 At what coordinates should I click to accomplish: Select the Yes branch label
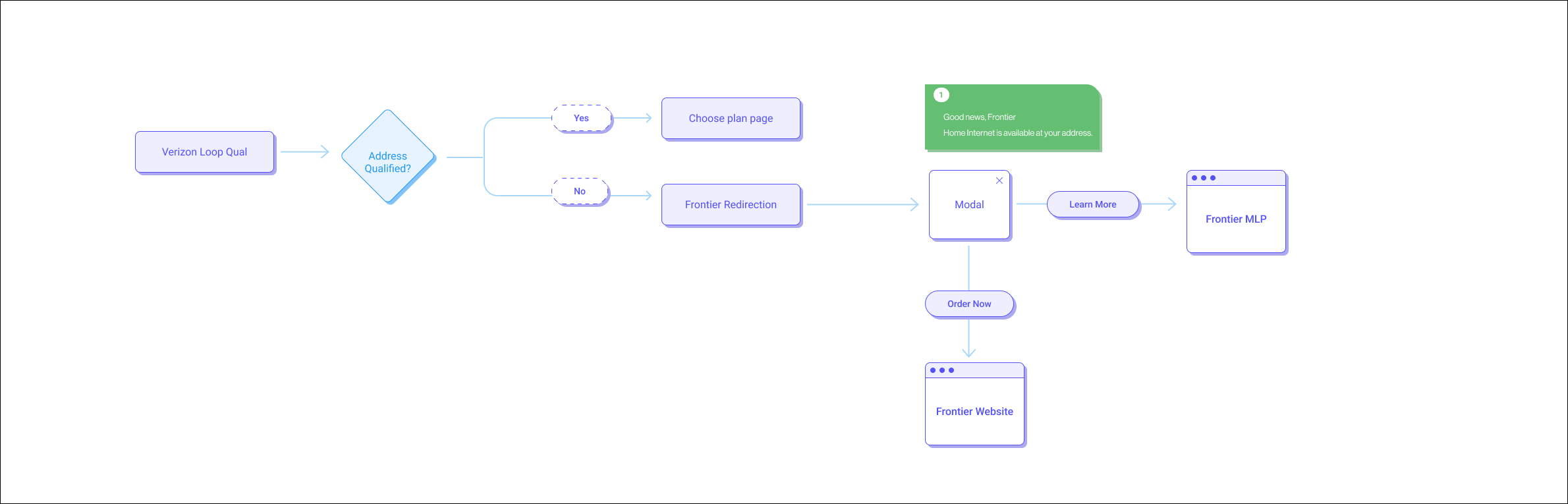tap(582, 119)
